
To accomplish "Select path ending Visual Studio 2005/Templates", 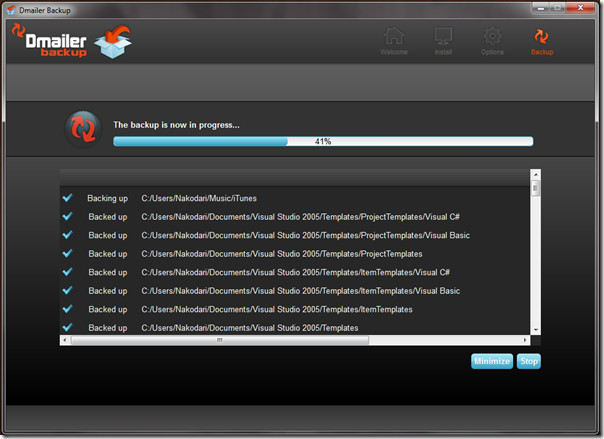I will click(x=250, y=328).
